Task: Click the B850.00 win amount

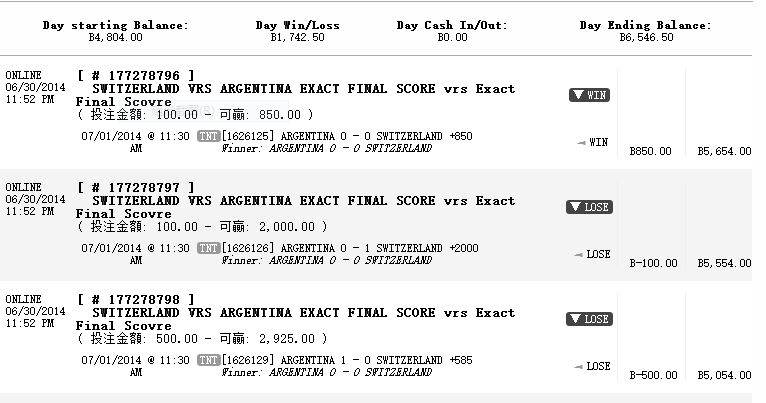Action: 650,151
